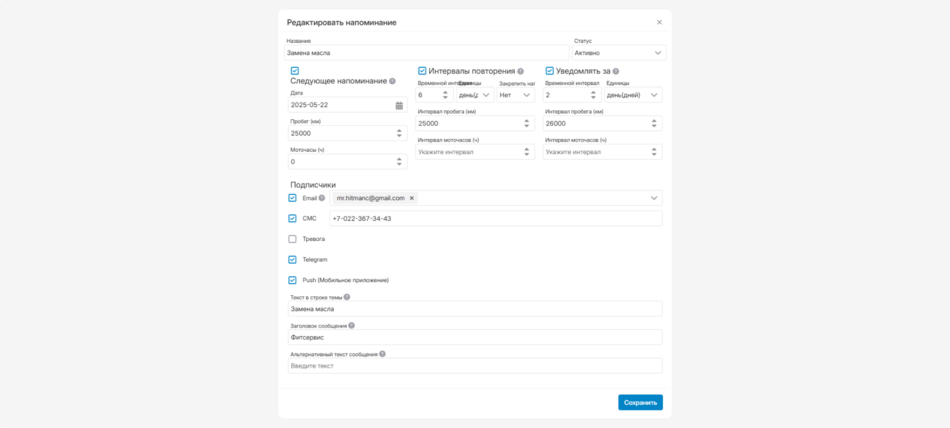Click help icon beside Уведомлять за

pyautogui.click(x=616, y=72)
